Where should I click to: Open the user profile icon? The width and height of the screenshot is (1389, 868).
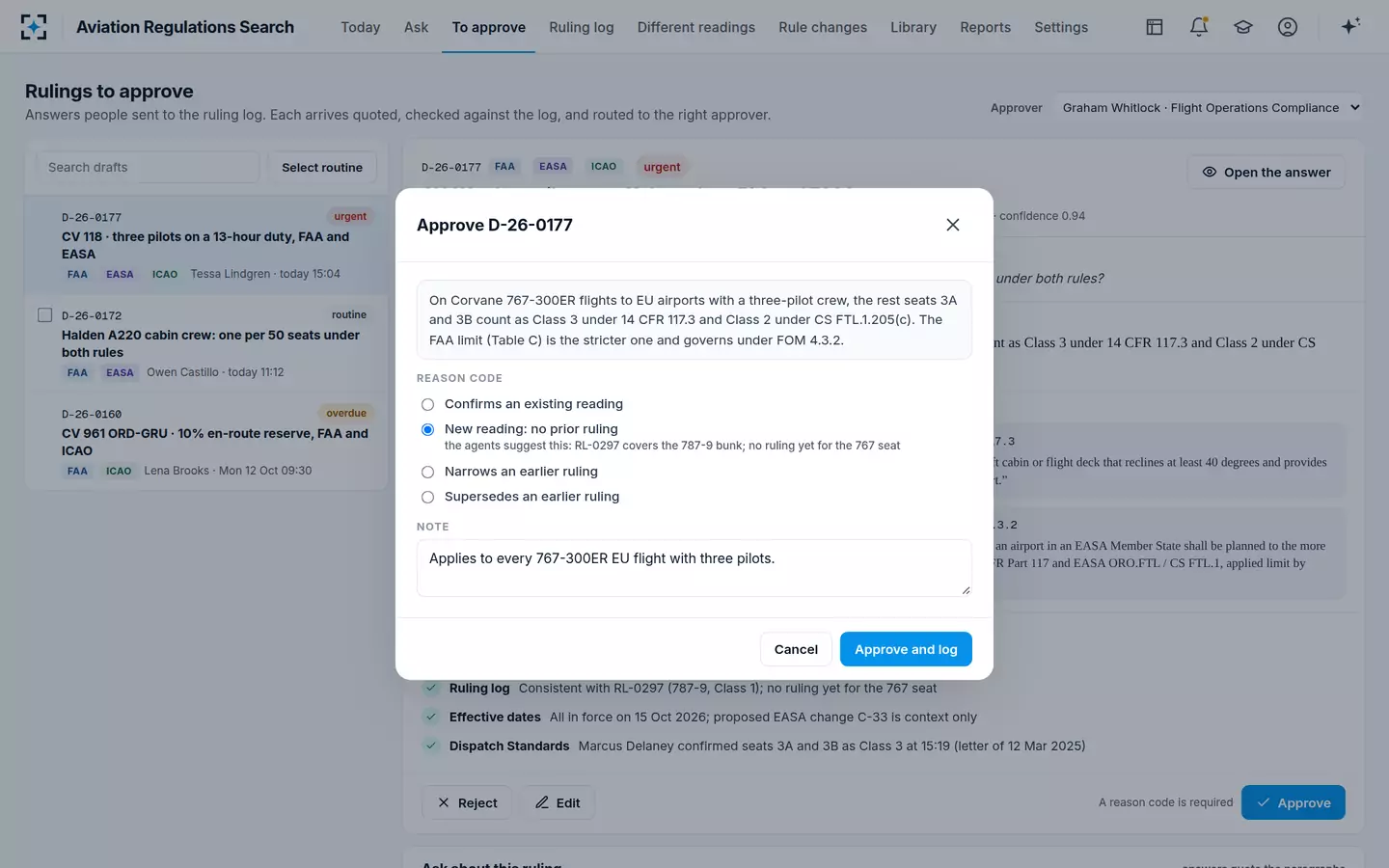(1288, 27)
